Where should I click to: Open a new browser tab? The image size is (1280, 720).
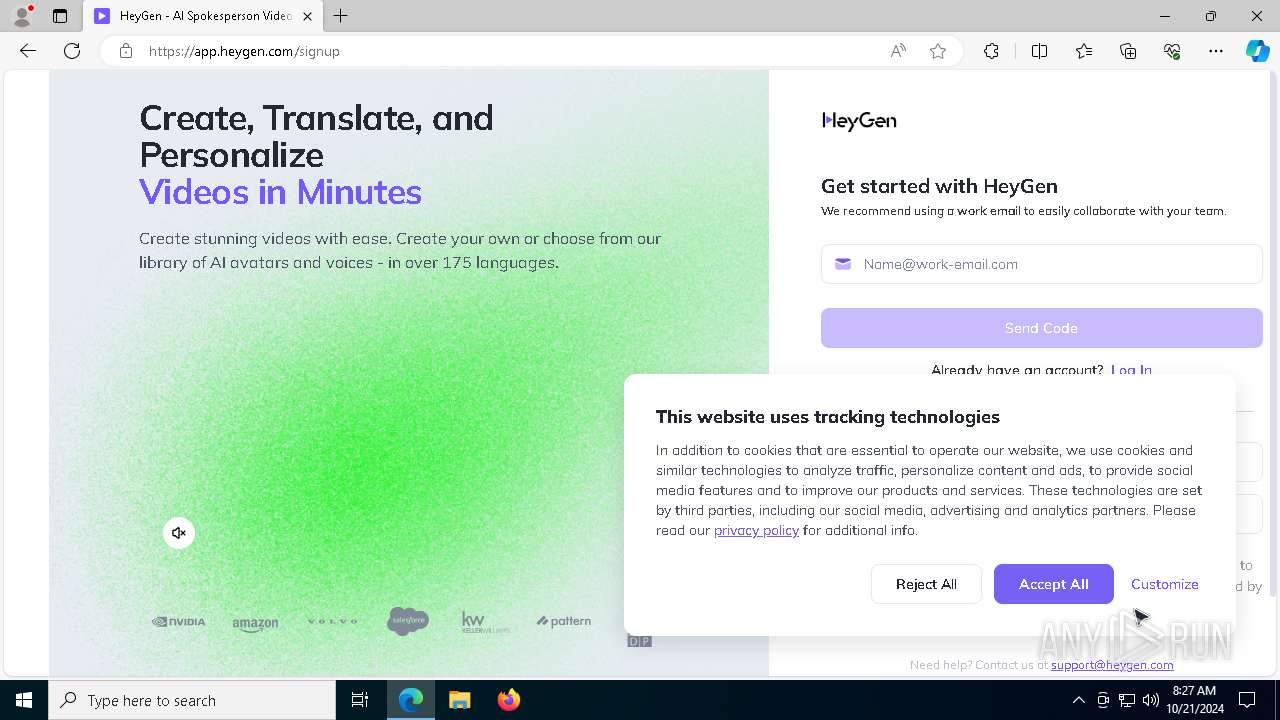(341, 16)
